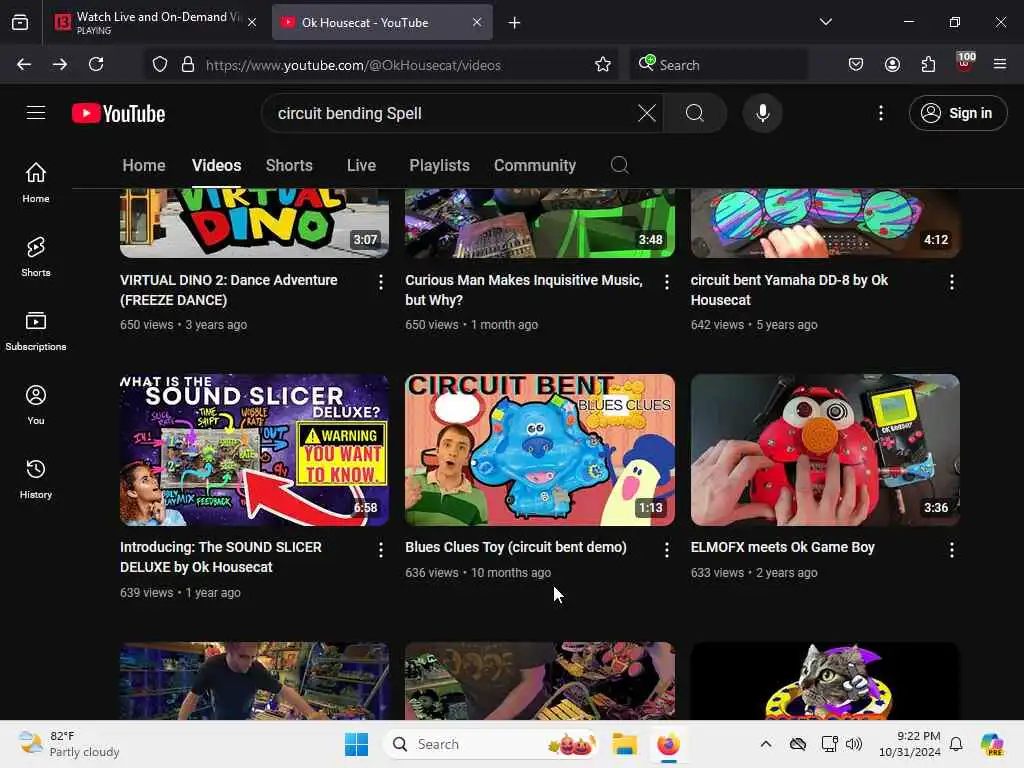Show hidden system tray icons chevron

[766, 744]
